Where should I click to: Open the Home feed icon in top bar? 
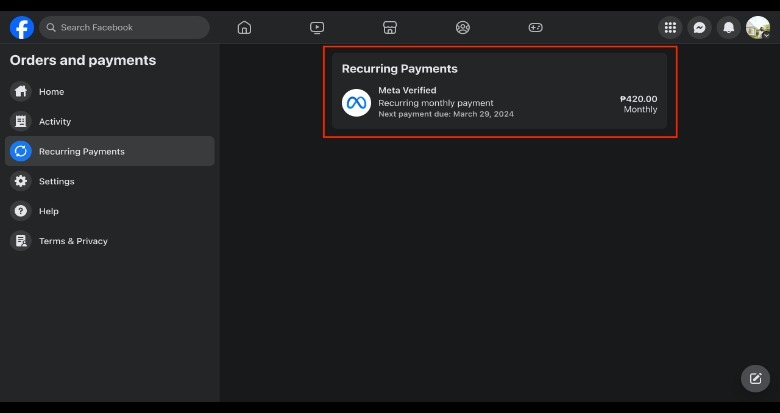[x=244, y=27]
